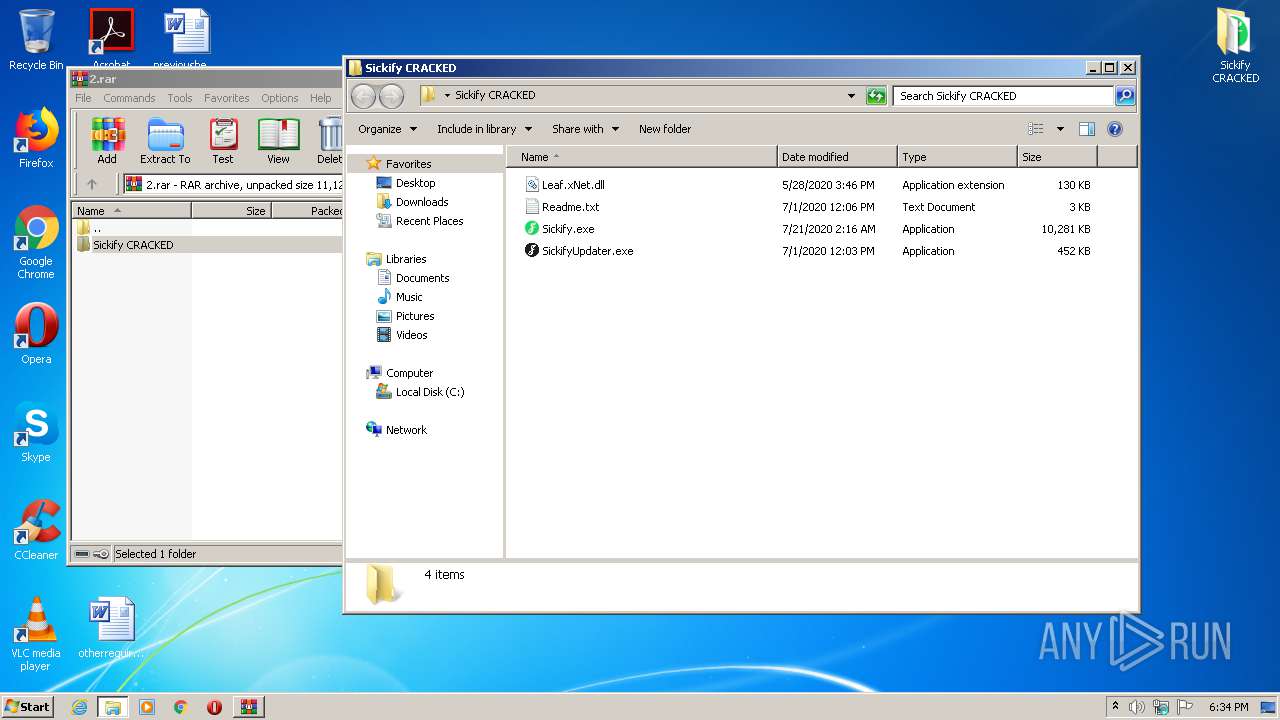This screenshot has height=720, width=1280.
Task: Click the WinRAR taskbar button
Action: [249, 707]
